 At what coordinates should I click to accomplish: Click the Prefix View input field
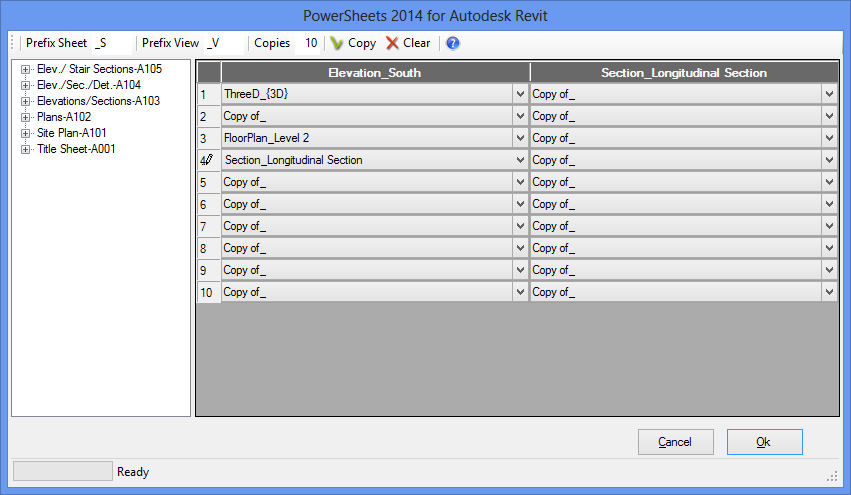[225, 43]
